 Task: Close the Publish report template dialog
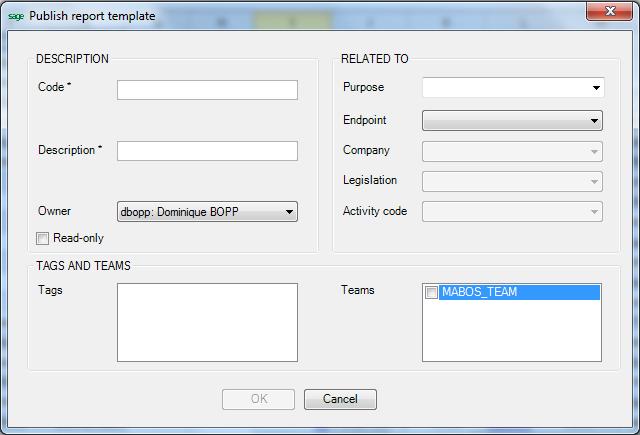[609, 13]
